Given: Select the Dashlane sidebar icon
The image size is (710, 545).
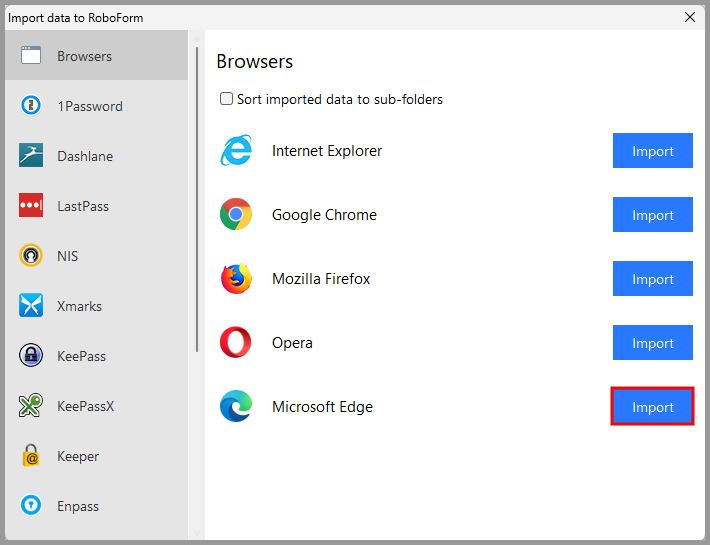Looking at the screenshot, I should pyautogui.click(x=31, y=156).
